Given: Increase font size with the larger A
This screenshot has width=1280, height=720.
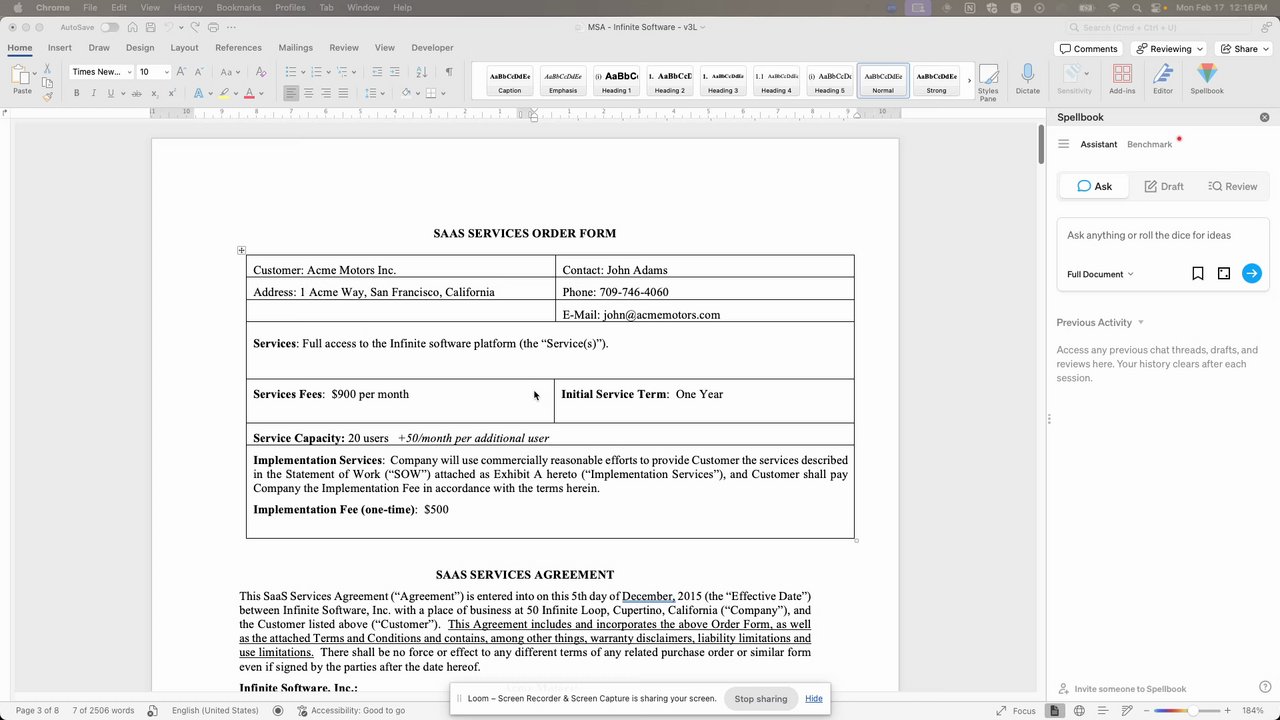Looking at the screenshot, I should point(183,72).
